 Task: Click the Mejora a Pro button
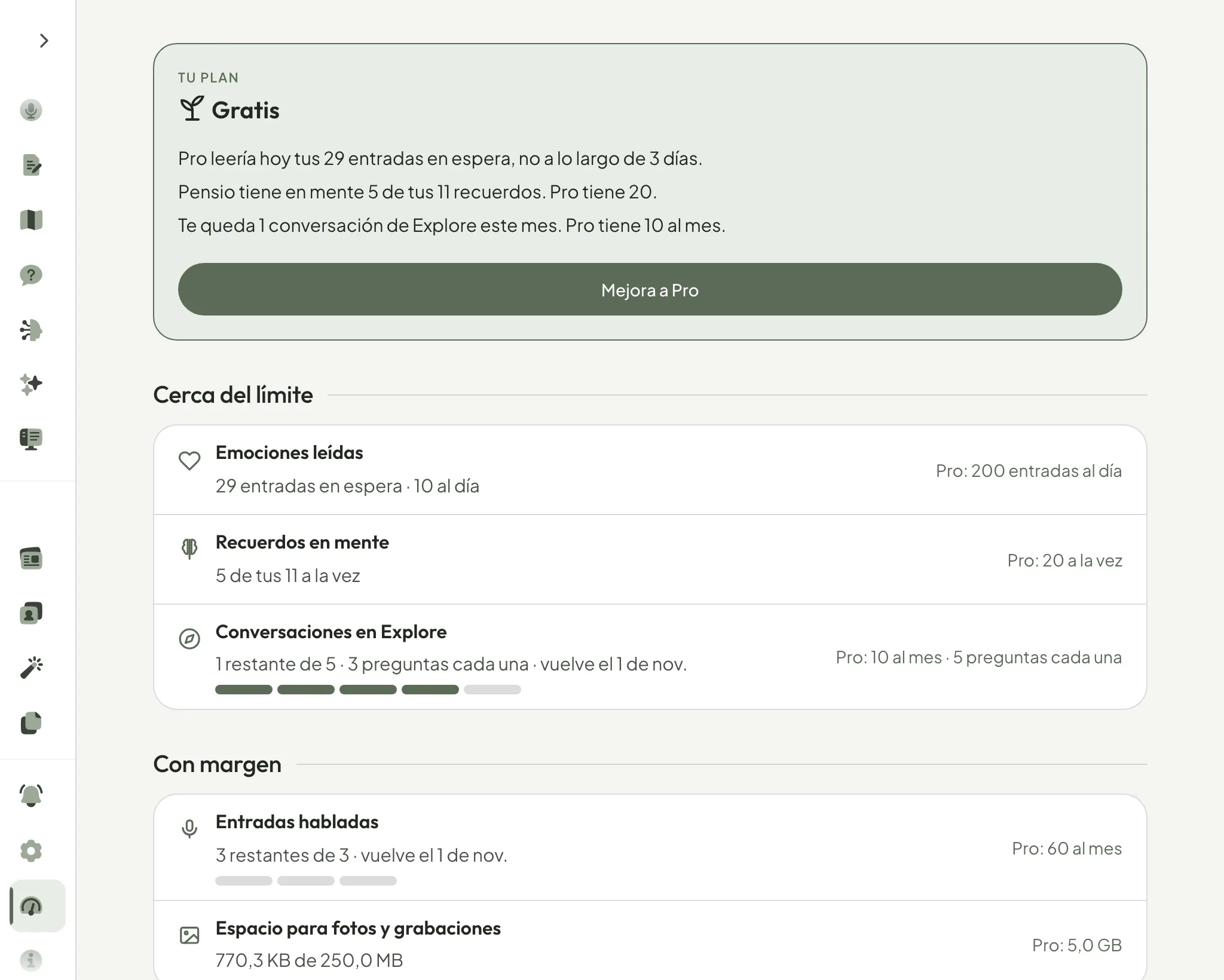pyautogui.click(x=650, y=290)
